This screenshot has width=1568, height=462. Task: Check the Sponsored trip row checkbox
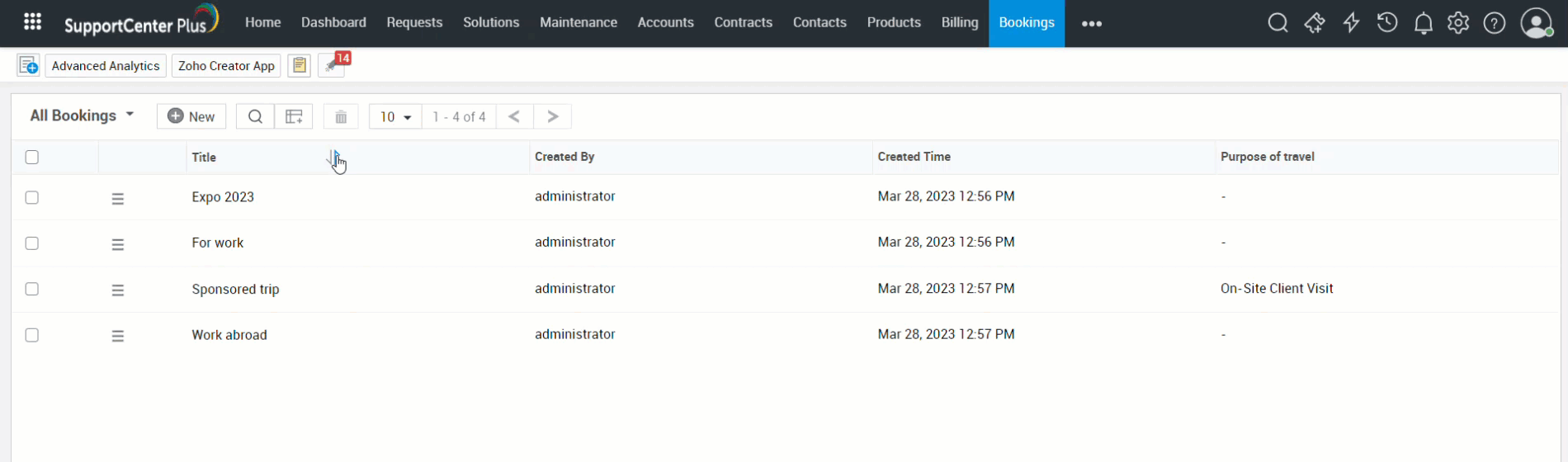click(32, 289)
